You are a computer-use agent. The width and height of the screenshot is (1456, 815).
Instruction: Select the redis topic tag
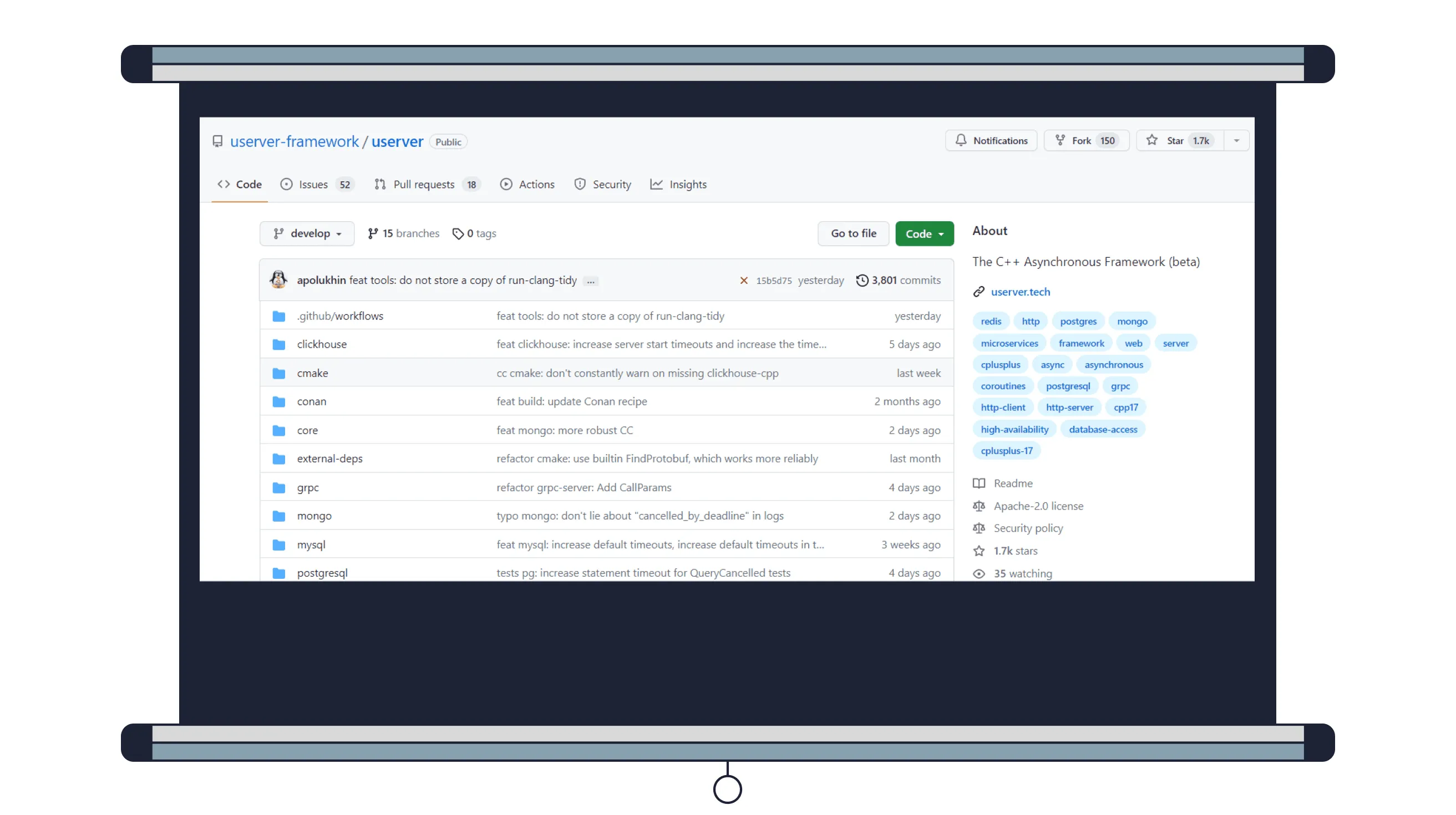click(991, 321)
